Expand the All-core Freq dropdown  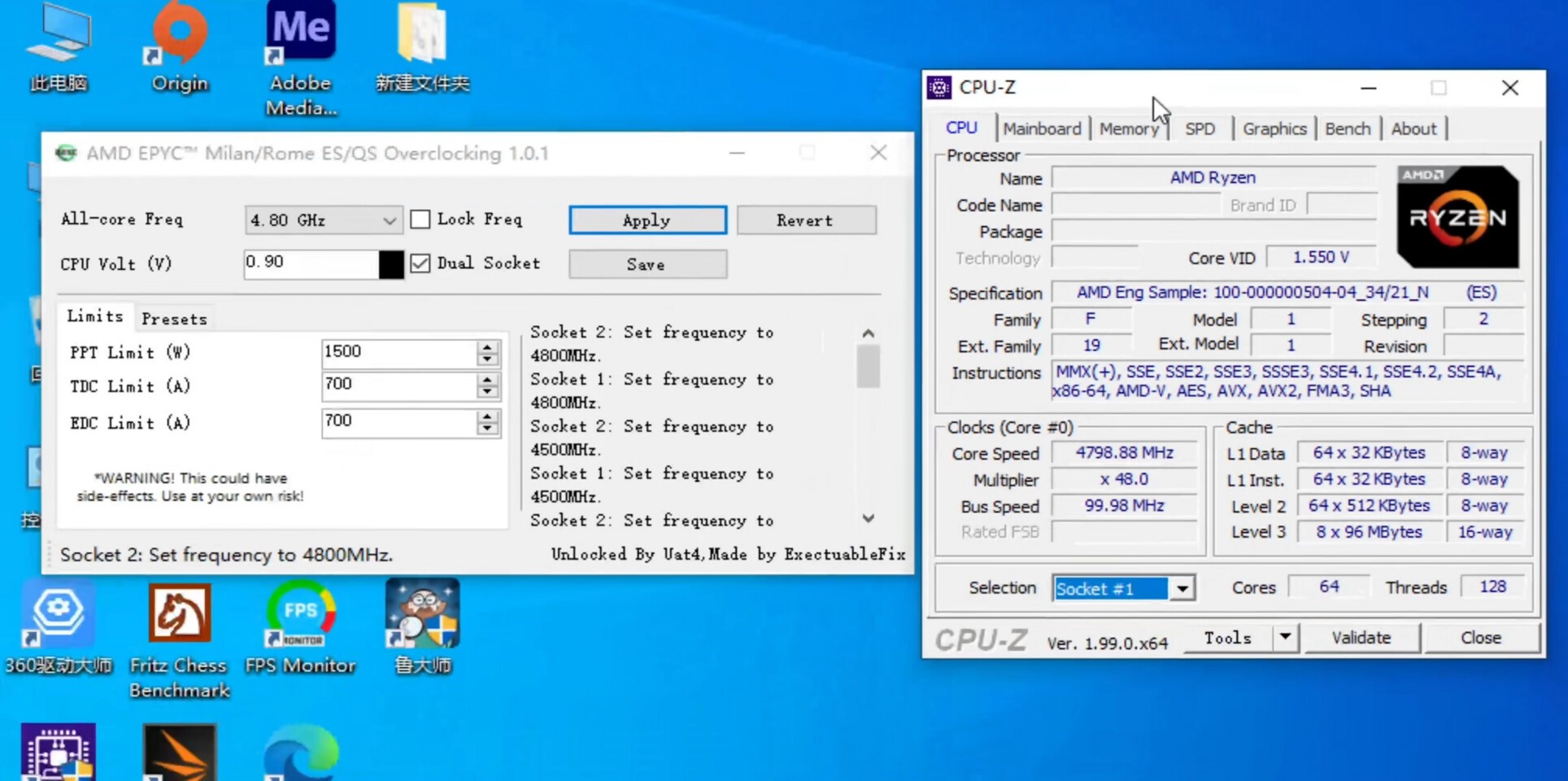tap(323, 220)
